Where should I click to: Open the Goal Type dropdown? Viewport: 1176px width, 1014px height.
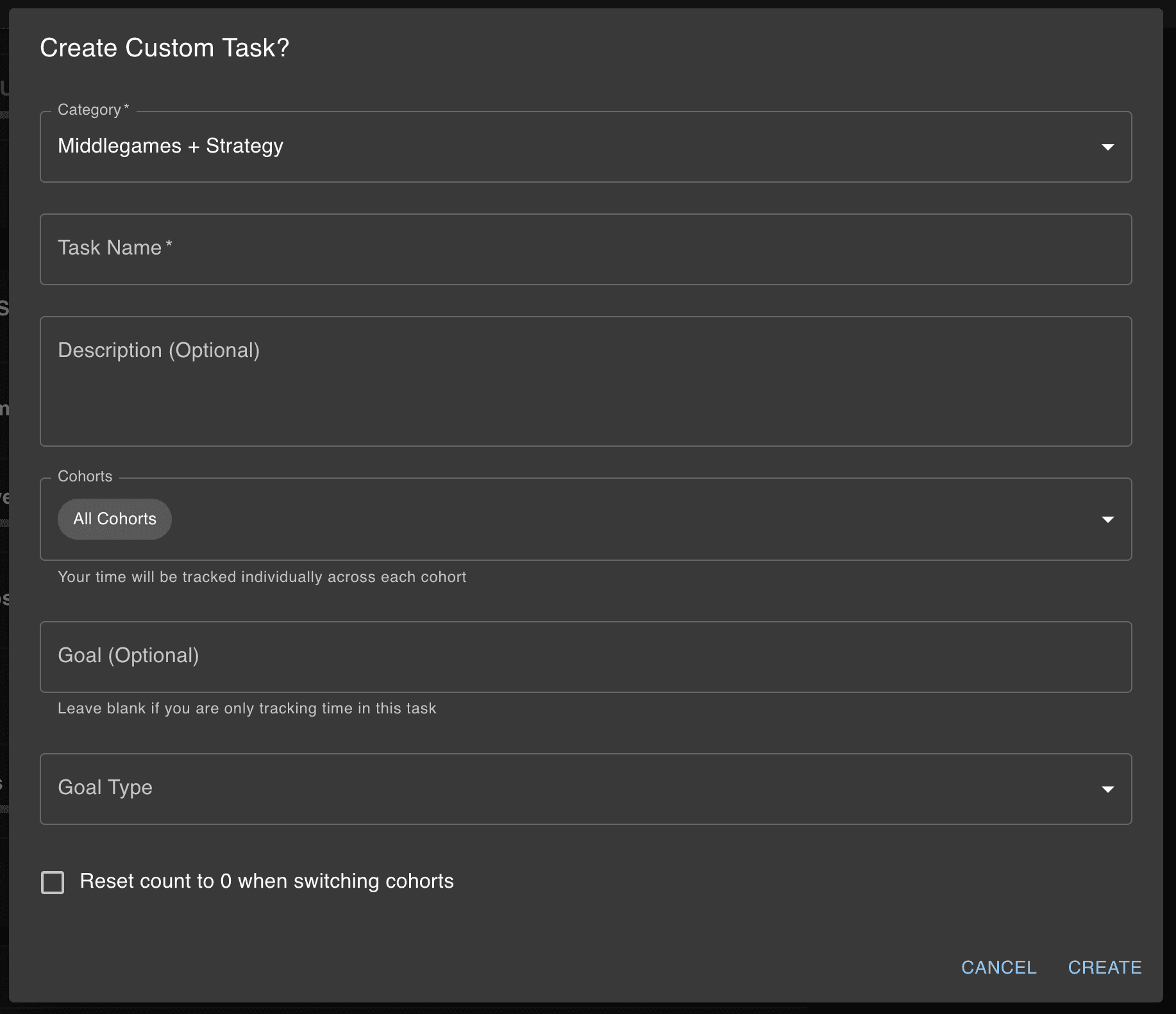click(x=585, y=789)
